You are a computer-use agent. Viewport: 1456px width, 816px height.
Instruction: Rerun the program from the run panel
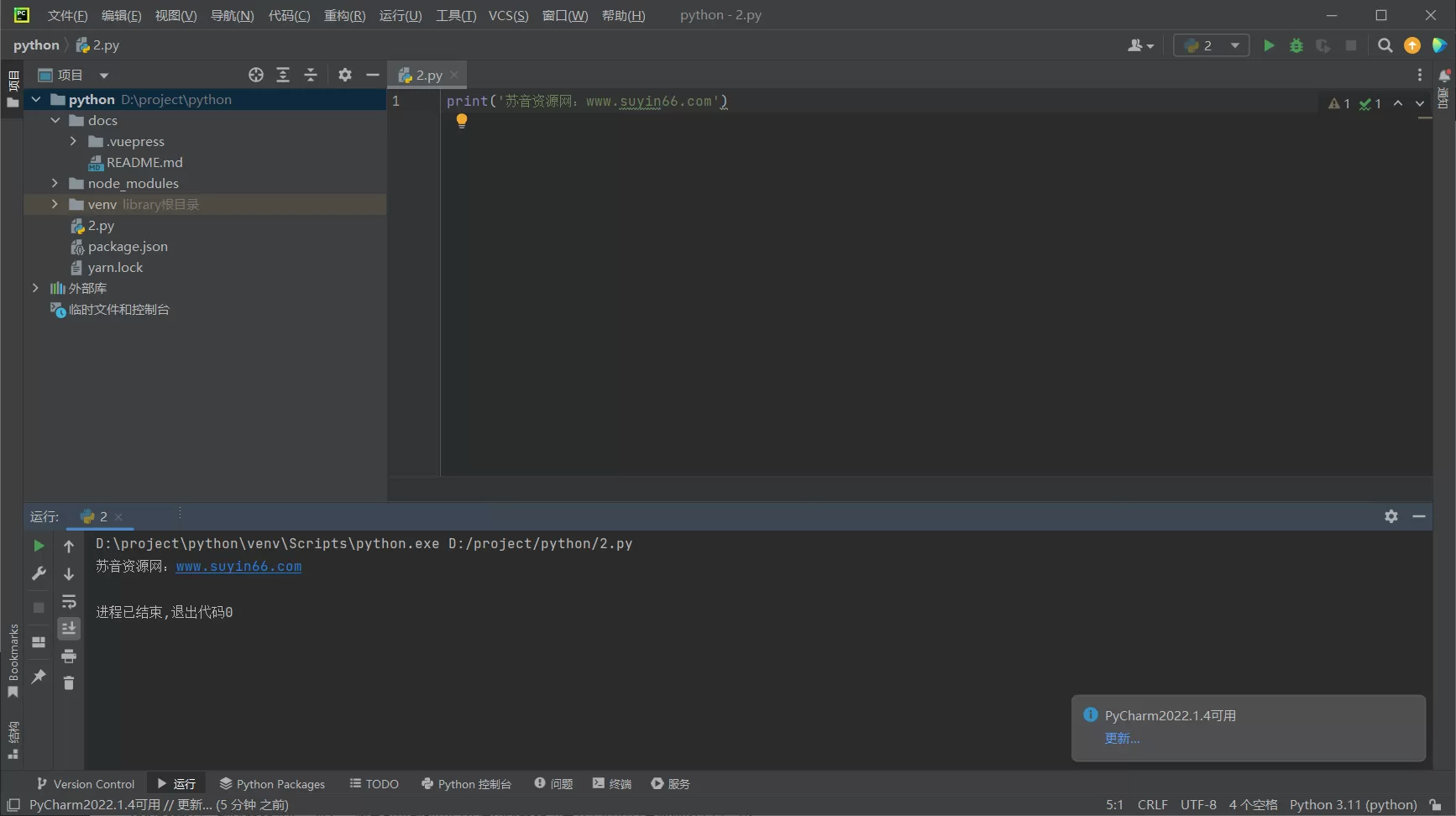[x=38, y=545]
